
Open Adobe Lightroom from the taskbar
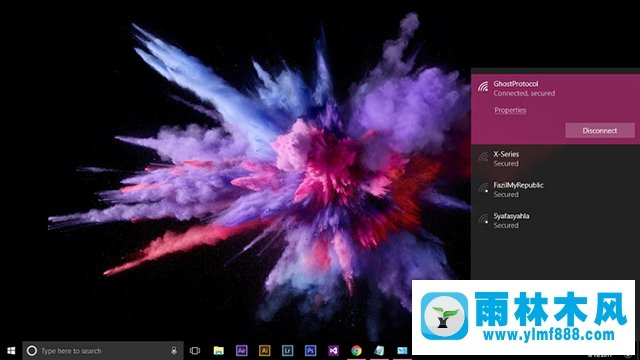click(x=287, y=351)
